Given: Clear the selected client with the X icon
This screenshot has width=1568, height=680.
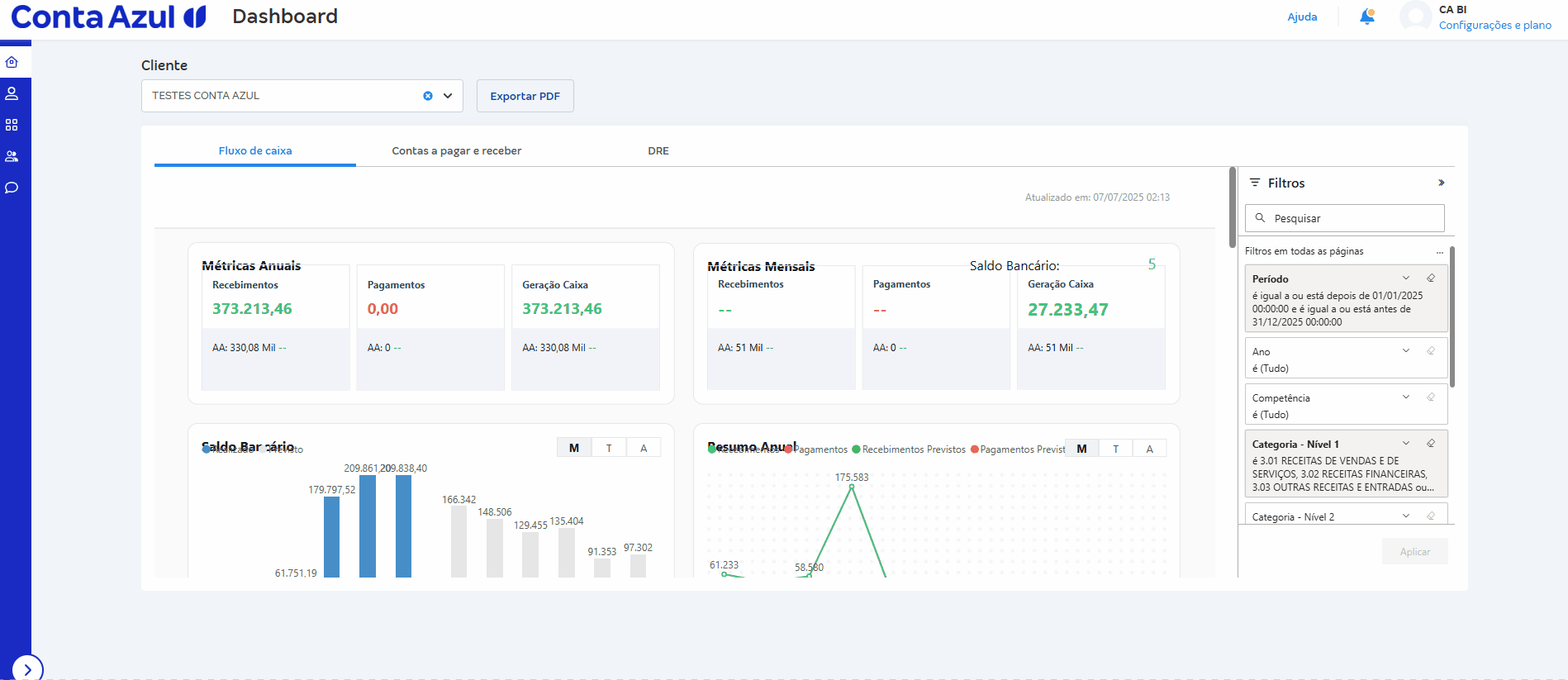Looking at the screenshot, I should (428, 96).
